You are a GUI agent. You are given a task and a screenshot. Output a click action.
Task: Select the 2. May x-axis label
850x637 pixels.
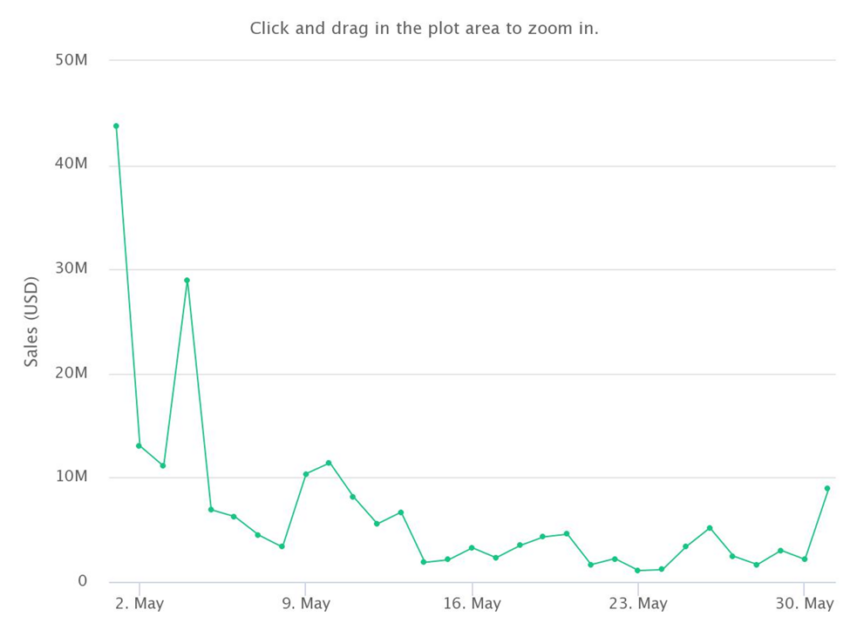pyautogui.click(x=139, y=603)
